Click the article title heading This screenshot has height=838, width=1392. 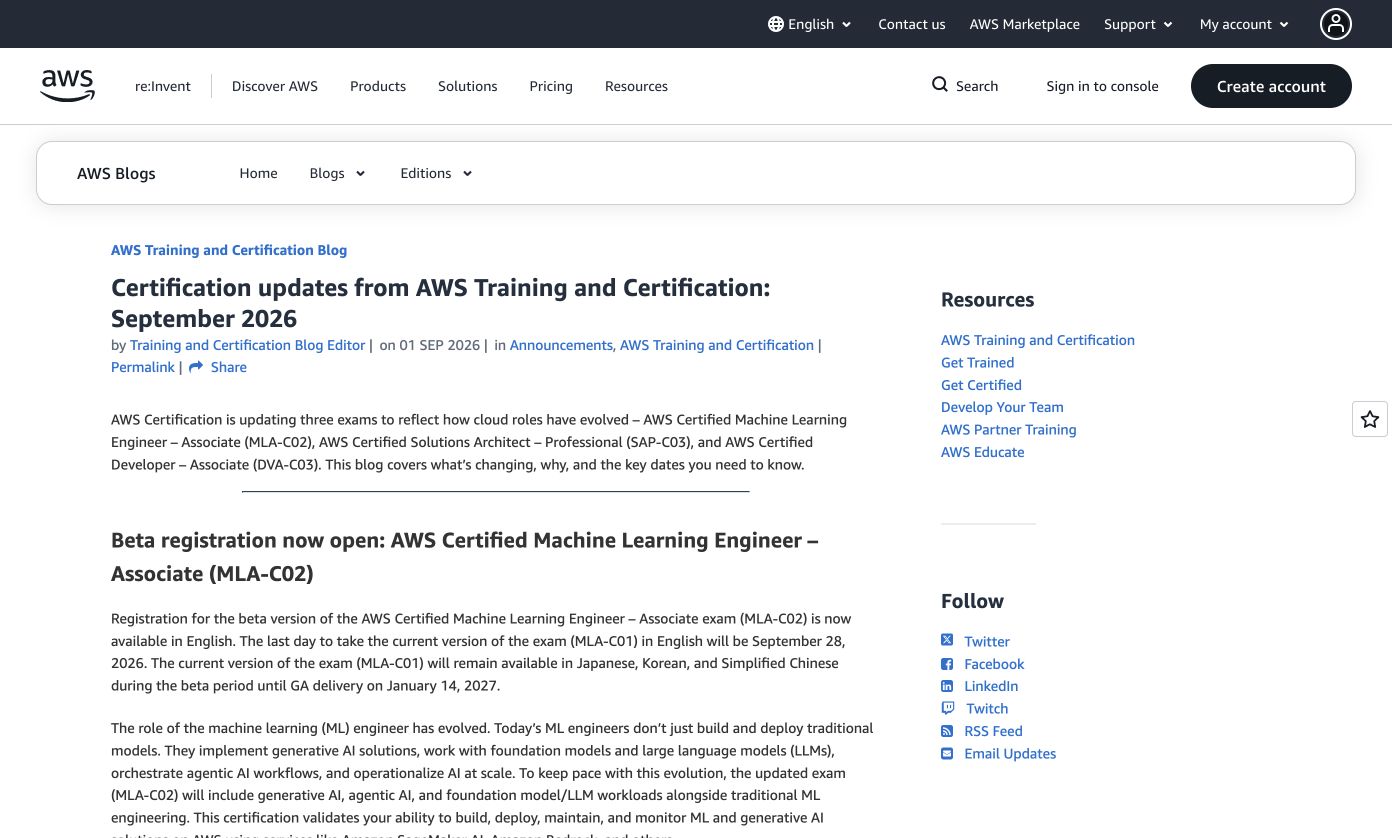click(x=441, y=303)
